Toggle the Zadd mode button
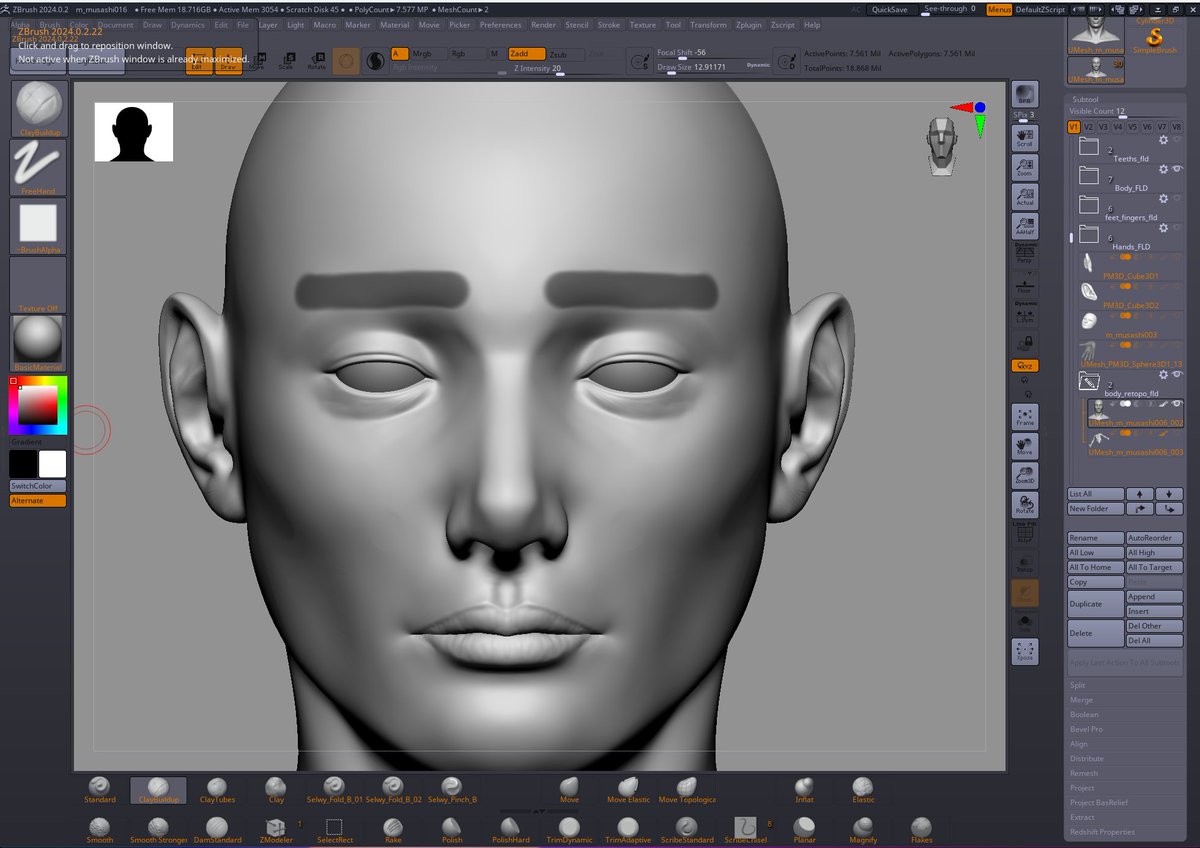 (526, 54)
